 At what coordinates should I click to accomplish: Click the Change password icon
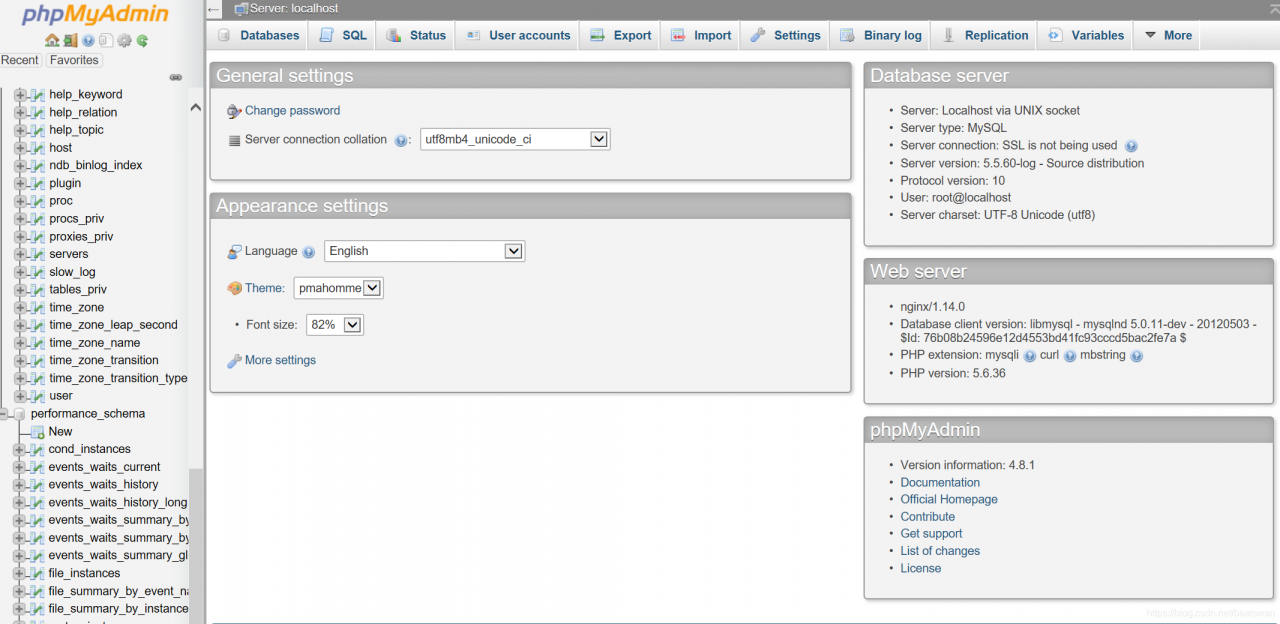(235, 111)
